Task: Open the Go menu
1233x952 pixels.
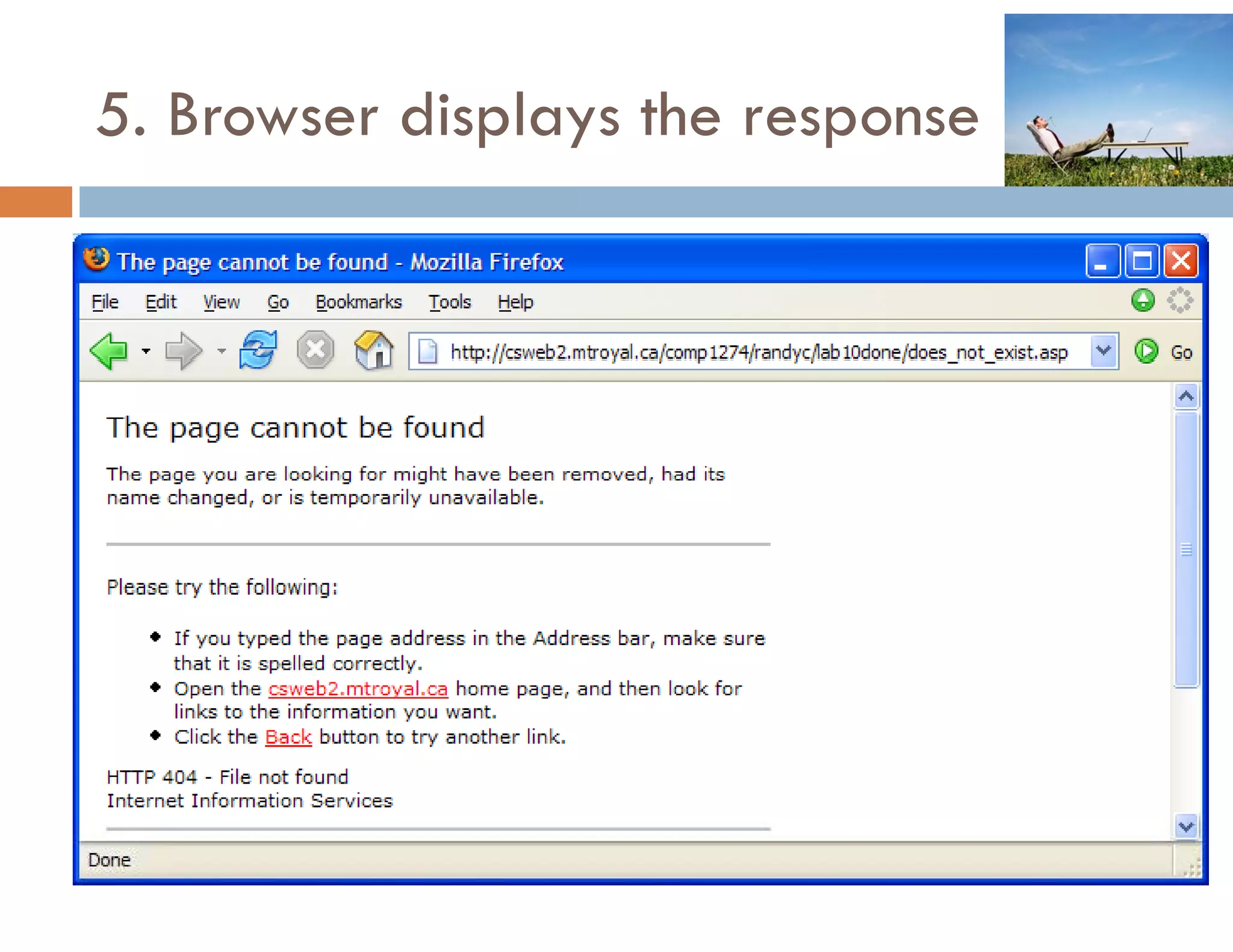Action: click(278, 302)
